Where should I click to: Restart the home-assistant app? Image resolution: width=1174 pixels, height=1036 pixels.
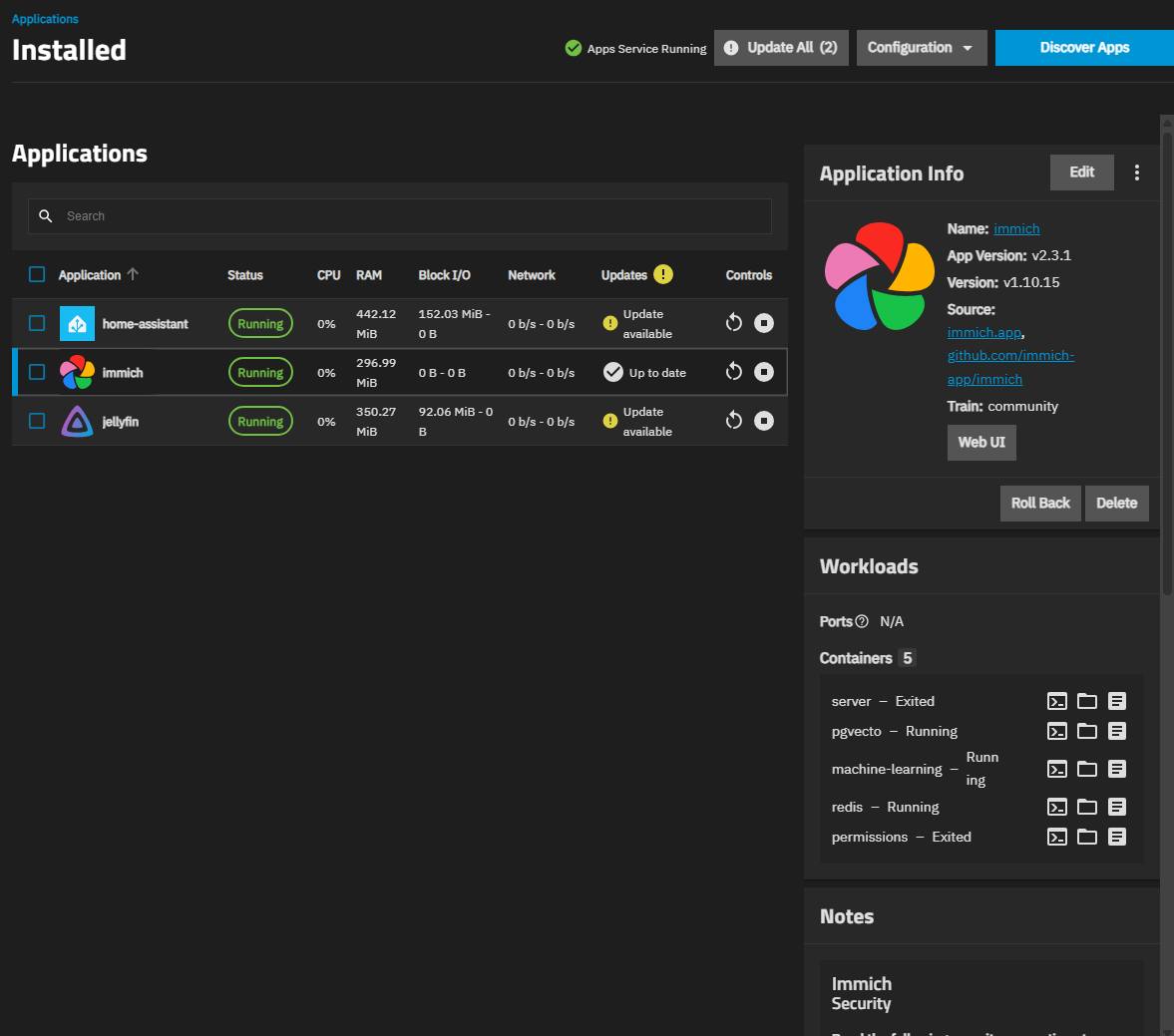[734, 323]
